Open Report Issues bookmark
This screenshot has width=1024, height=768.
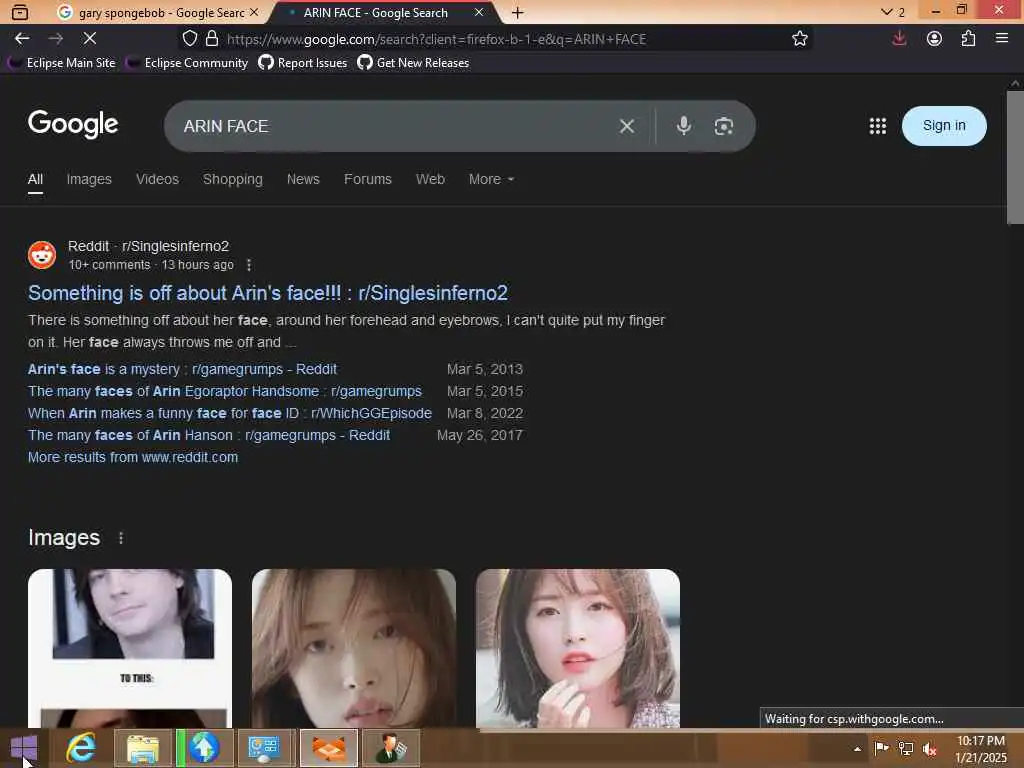(302, 63)
